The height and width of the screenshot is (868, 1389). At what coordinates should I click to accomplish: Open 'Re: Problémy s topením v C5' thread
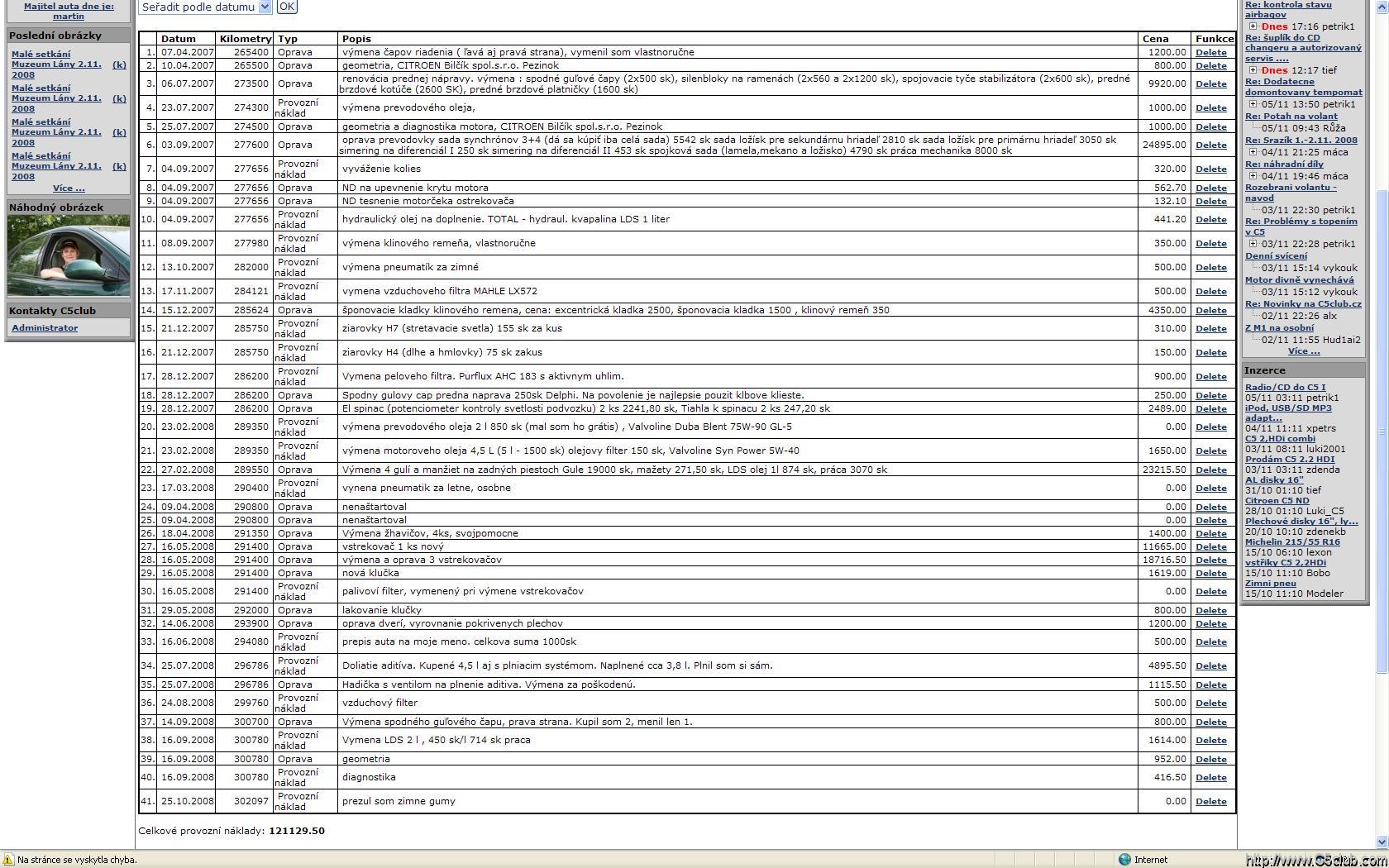(x=1301, y=227)
